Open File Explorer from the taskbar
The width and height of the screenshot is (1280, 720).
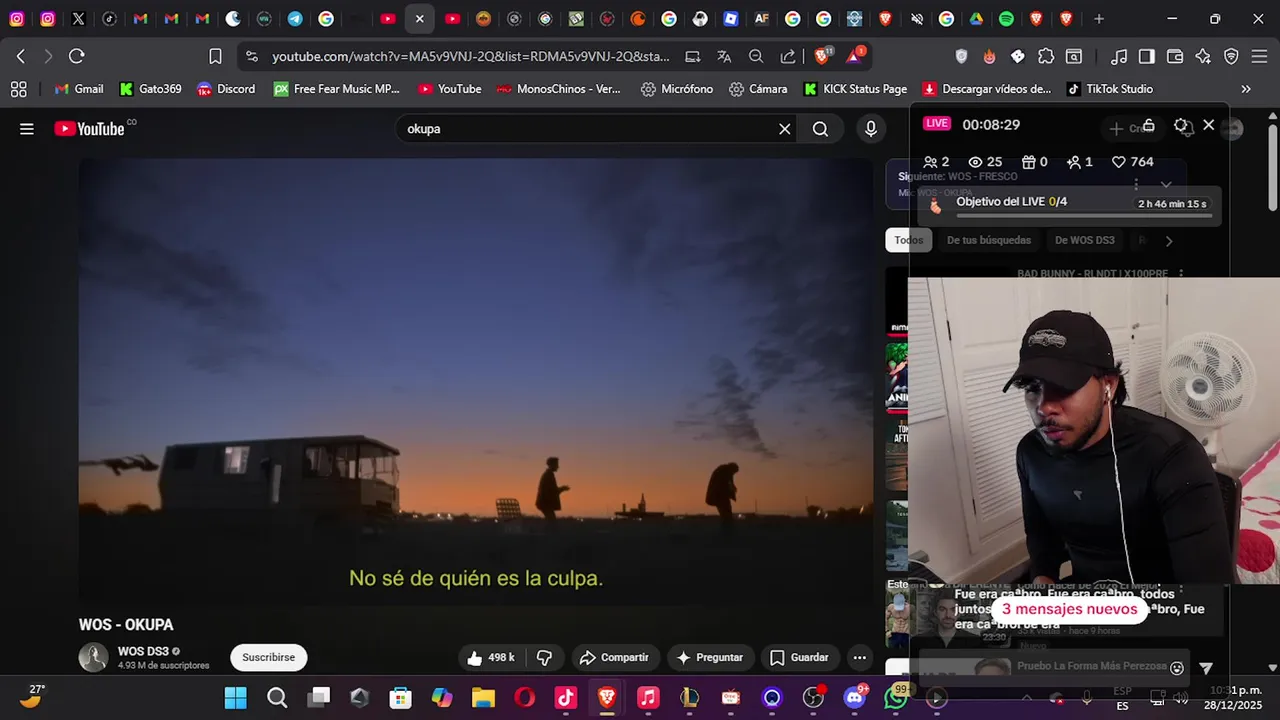pyautogui.click(x=483, y=698)
